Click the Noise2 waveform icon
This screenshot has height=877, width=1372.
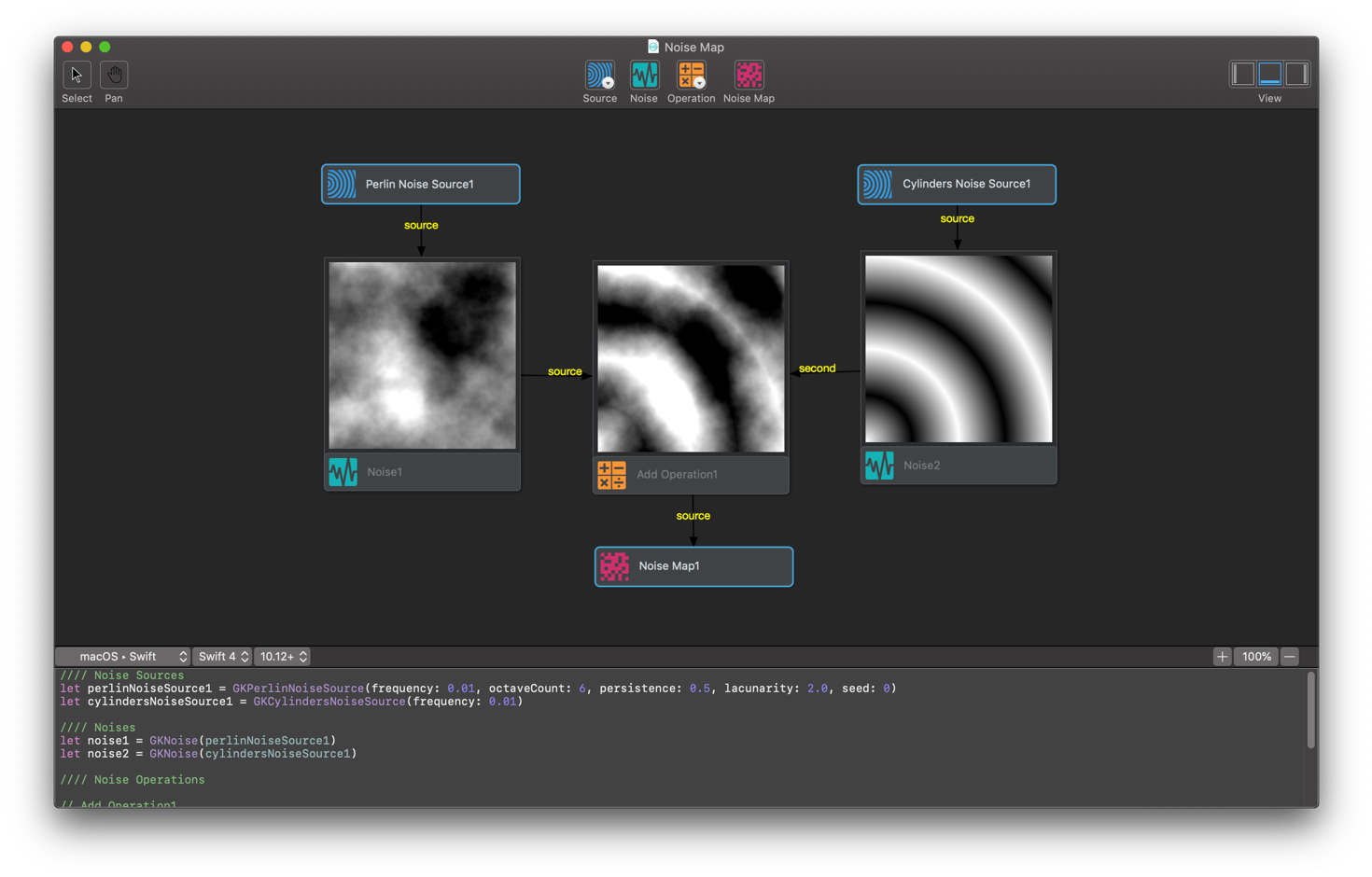click(x=879, y=466)
